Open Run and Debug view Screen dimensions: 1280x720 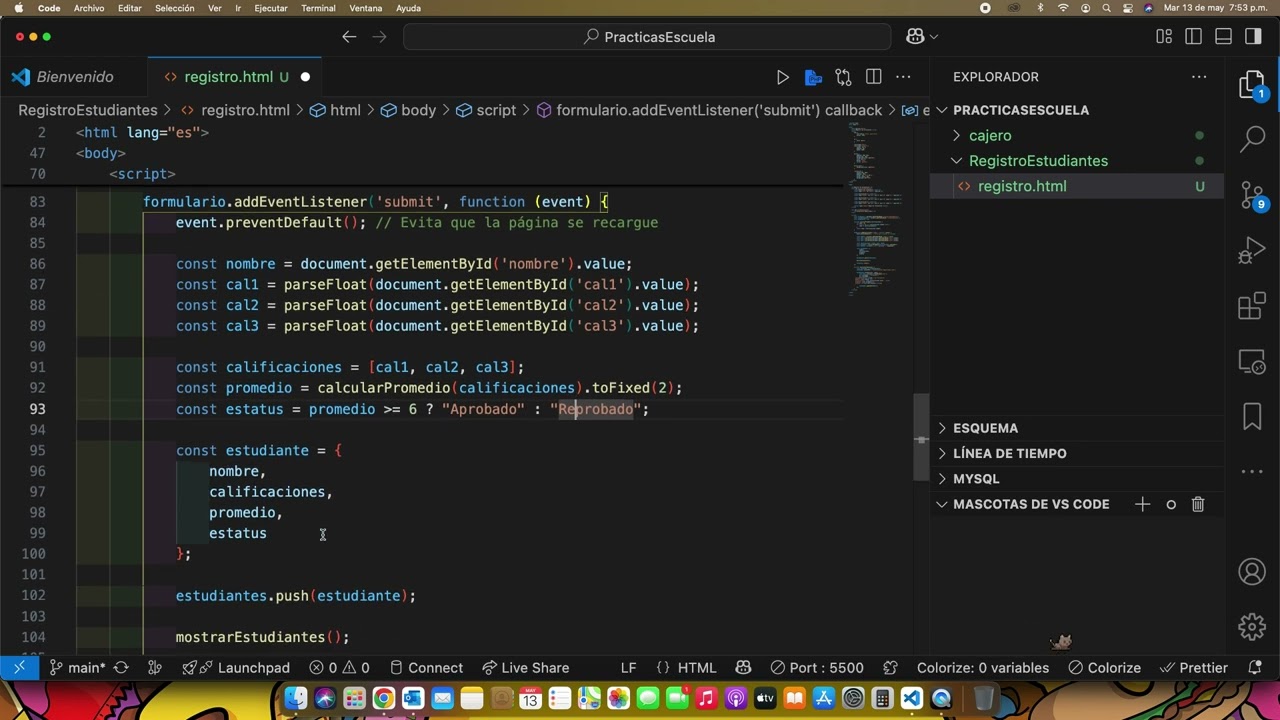pos(1252,251)
